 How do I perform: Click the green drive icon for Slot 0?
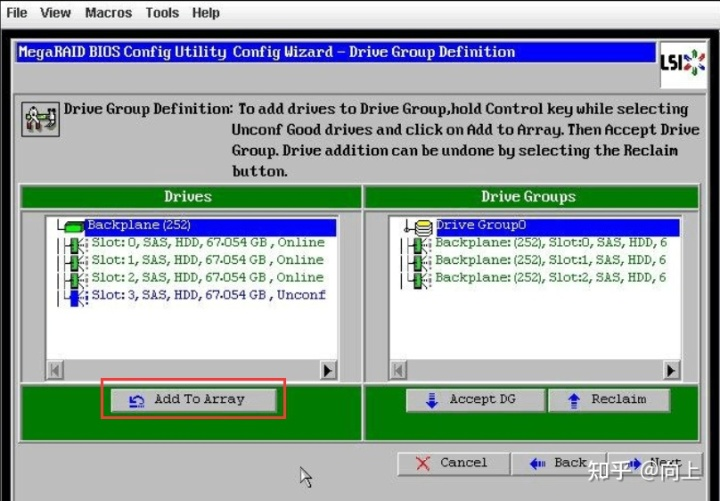point(73,245)
